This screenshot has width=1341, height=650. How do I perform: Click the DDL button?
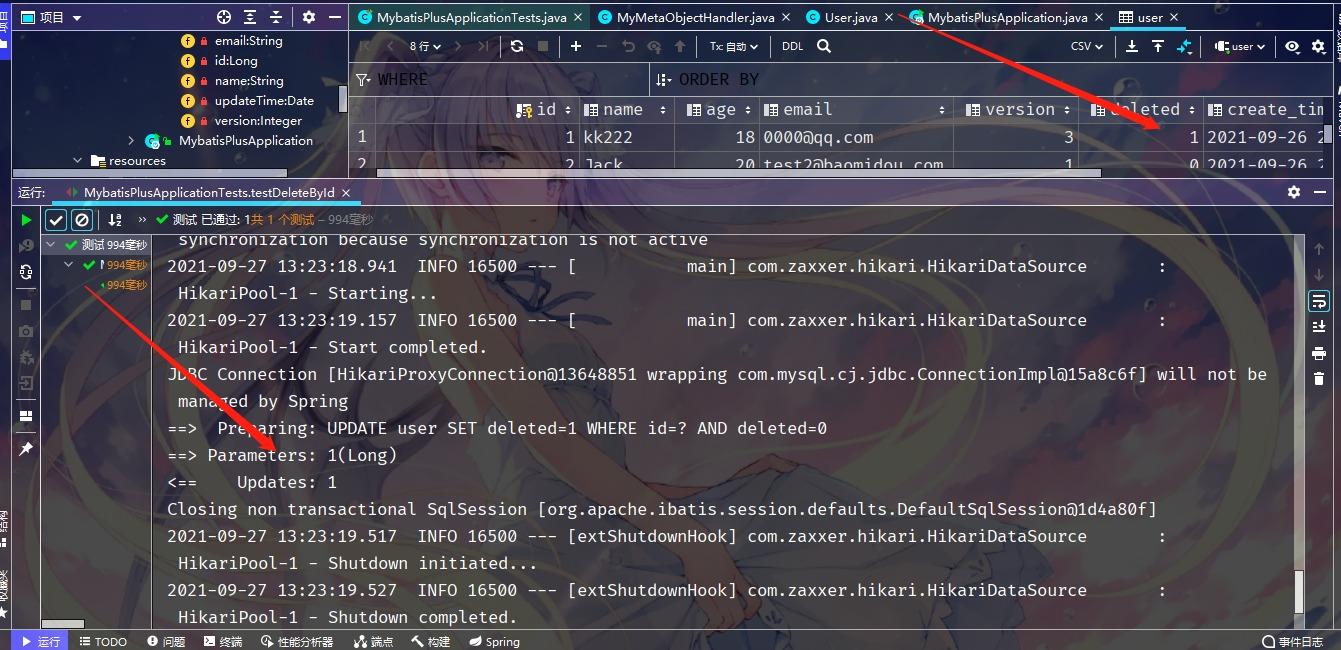click(792, 46)
